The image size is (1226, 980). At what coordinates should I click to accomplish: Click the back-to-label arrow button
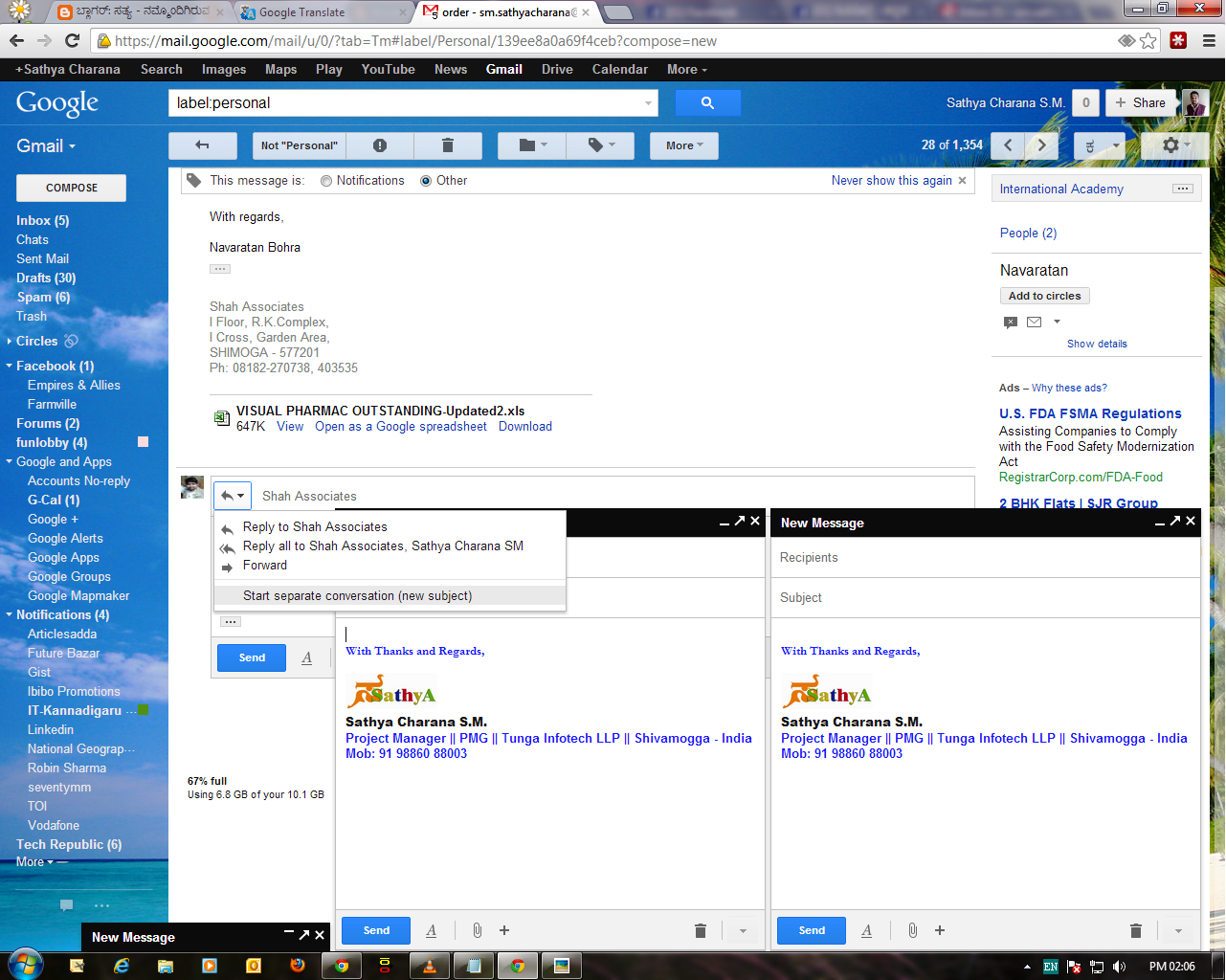(202, 145)
